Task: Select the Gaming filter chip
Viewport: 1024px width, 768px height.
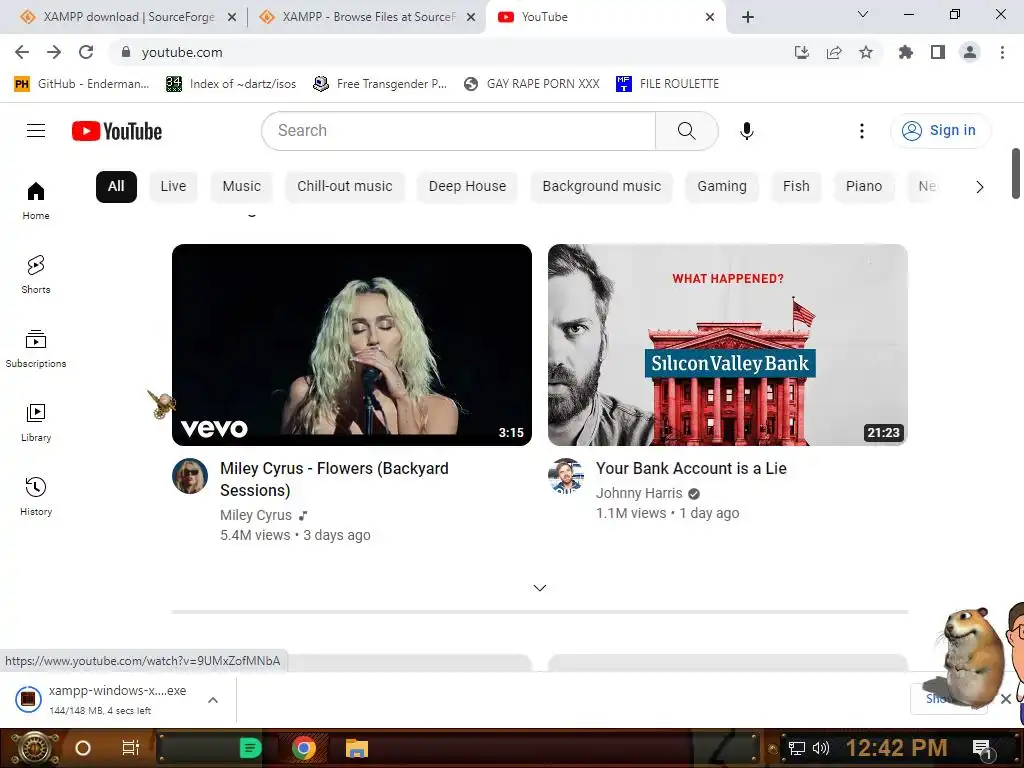Action: pyautogui.click(x=722, y=187)
